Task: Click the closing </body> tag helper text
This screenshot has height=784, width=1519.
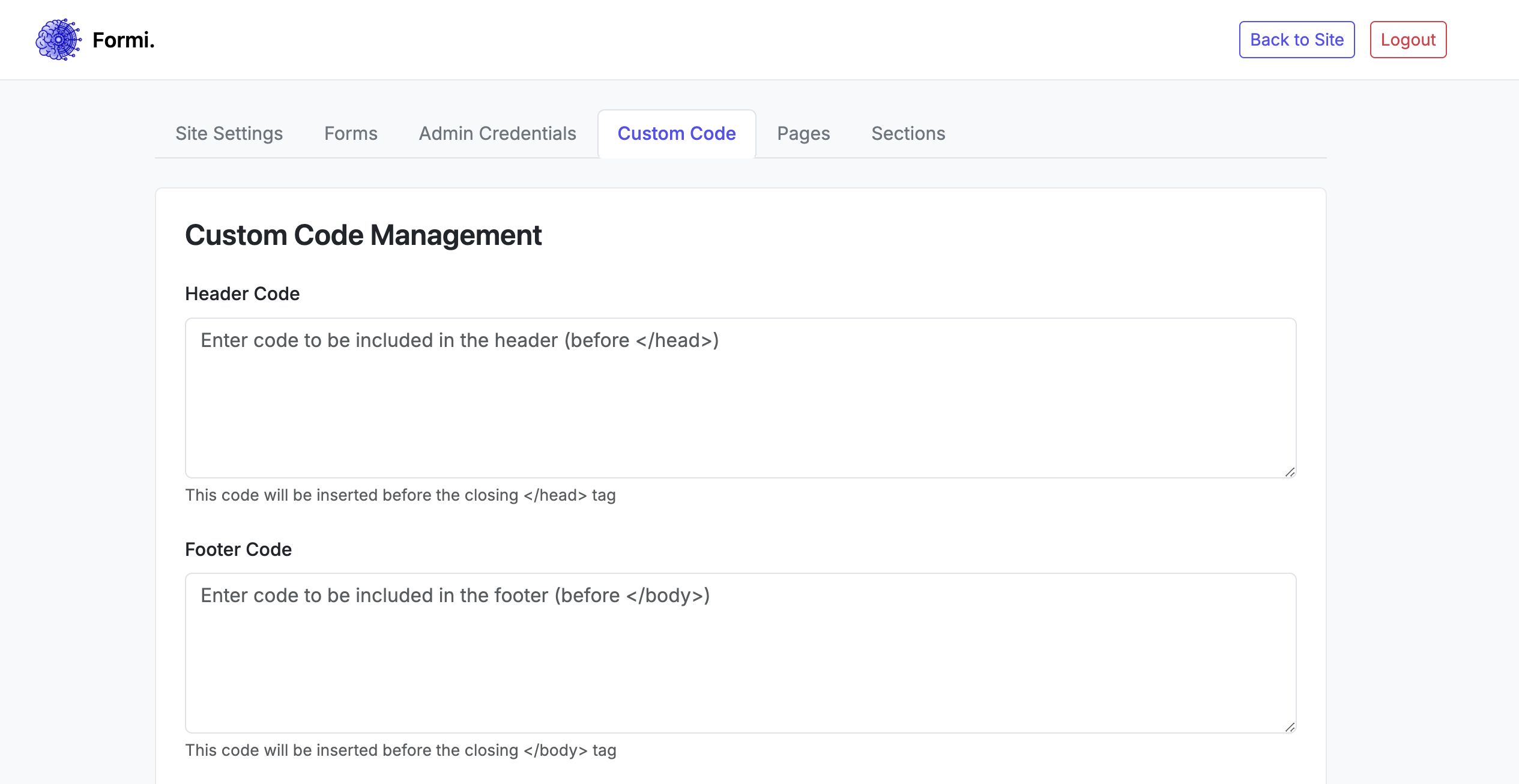Action: [400, 750]
